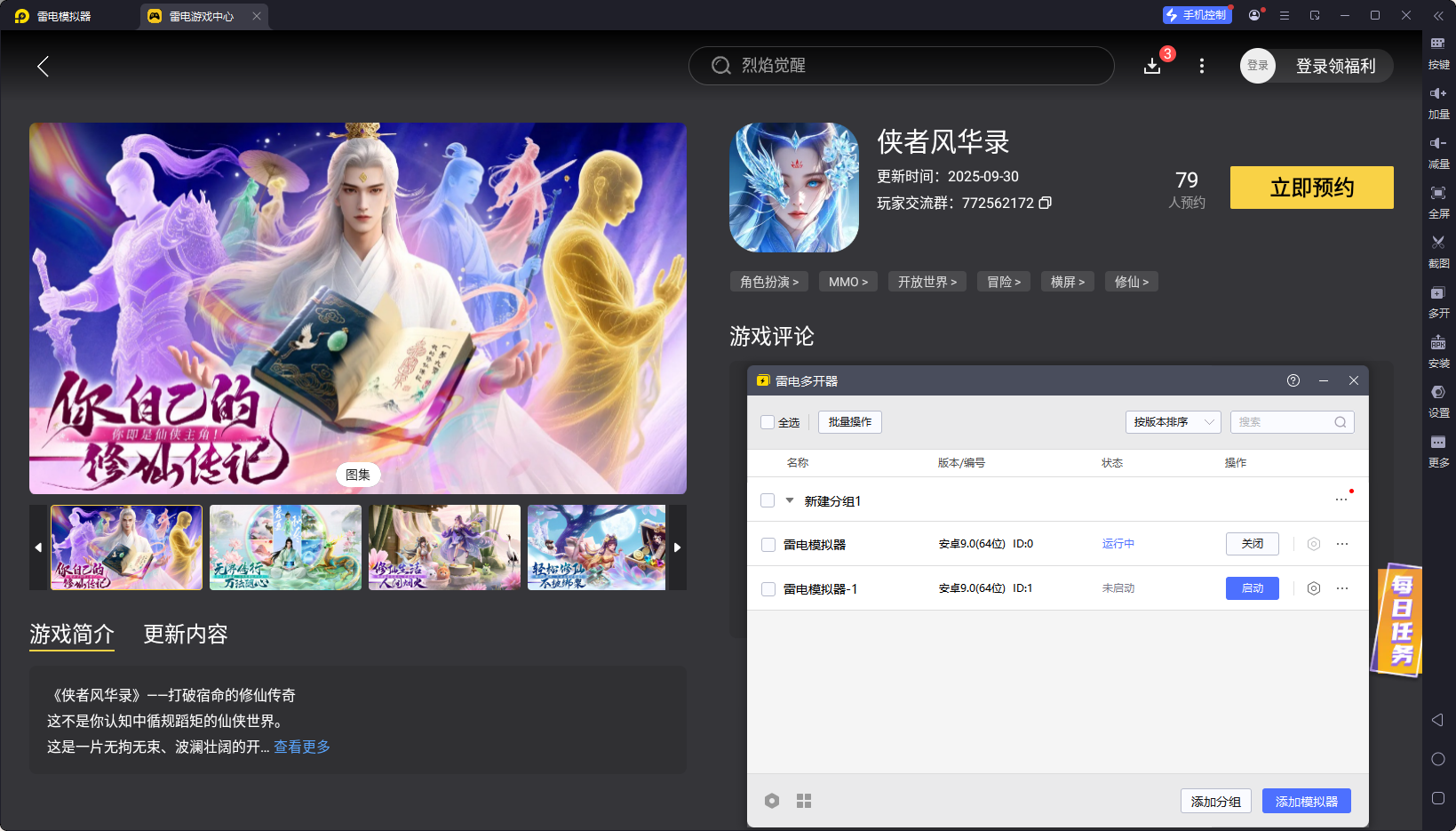Viewport: 1456px width, 831px height.
Task: Switch to the 更新内容 tab
Action: [x=186, y=634]
